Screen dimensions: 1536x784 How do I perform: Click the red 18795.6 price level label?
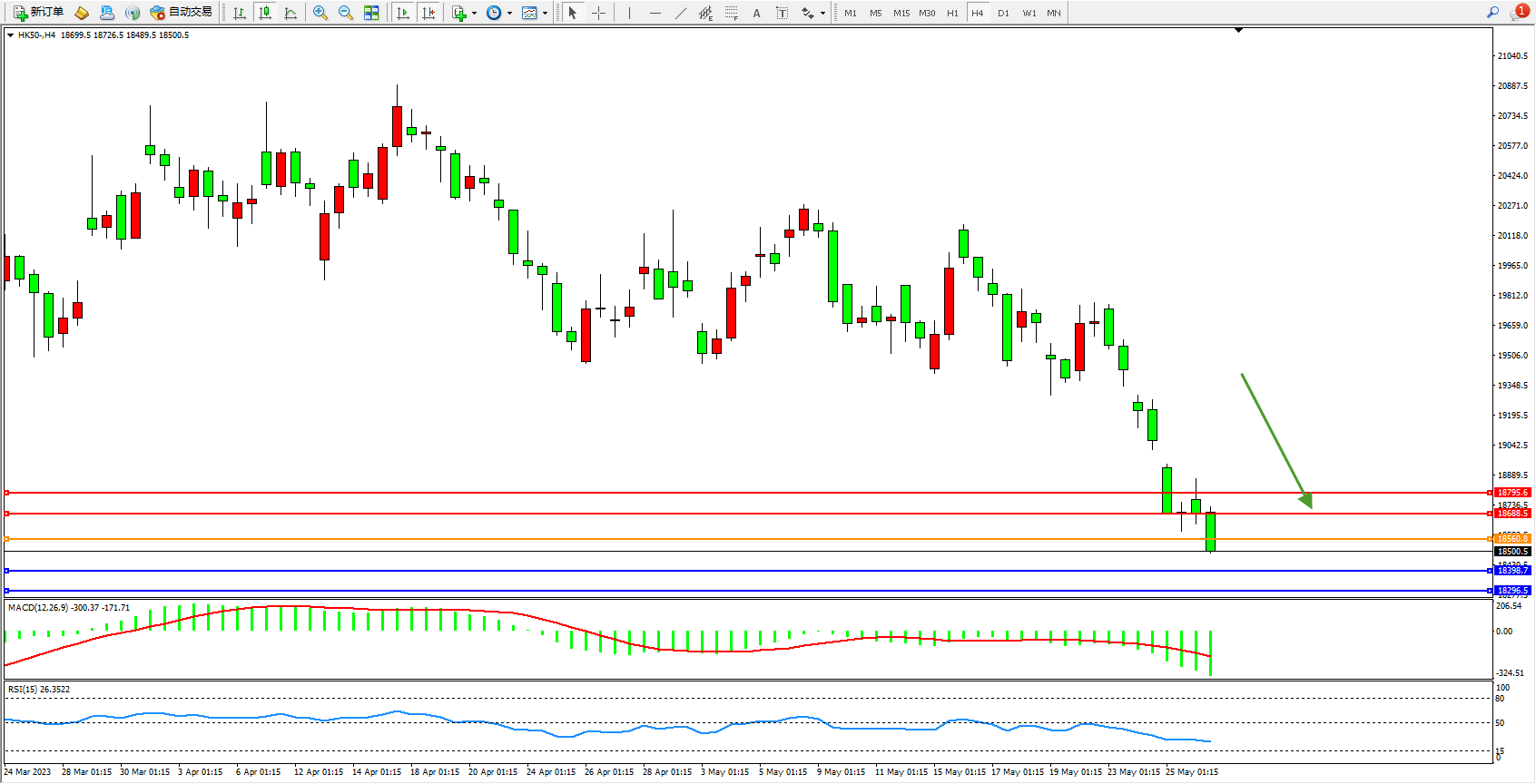(1512, 493)
